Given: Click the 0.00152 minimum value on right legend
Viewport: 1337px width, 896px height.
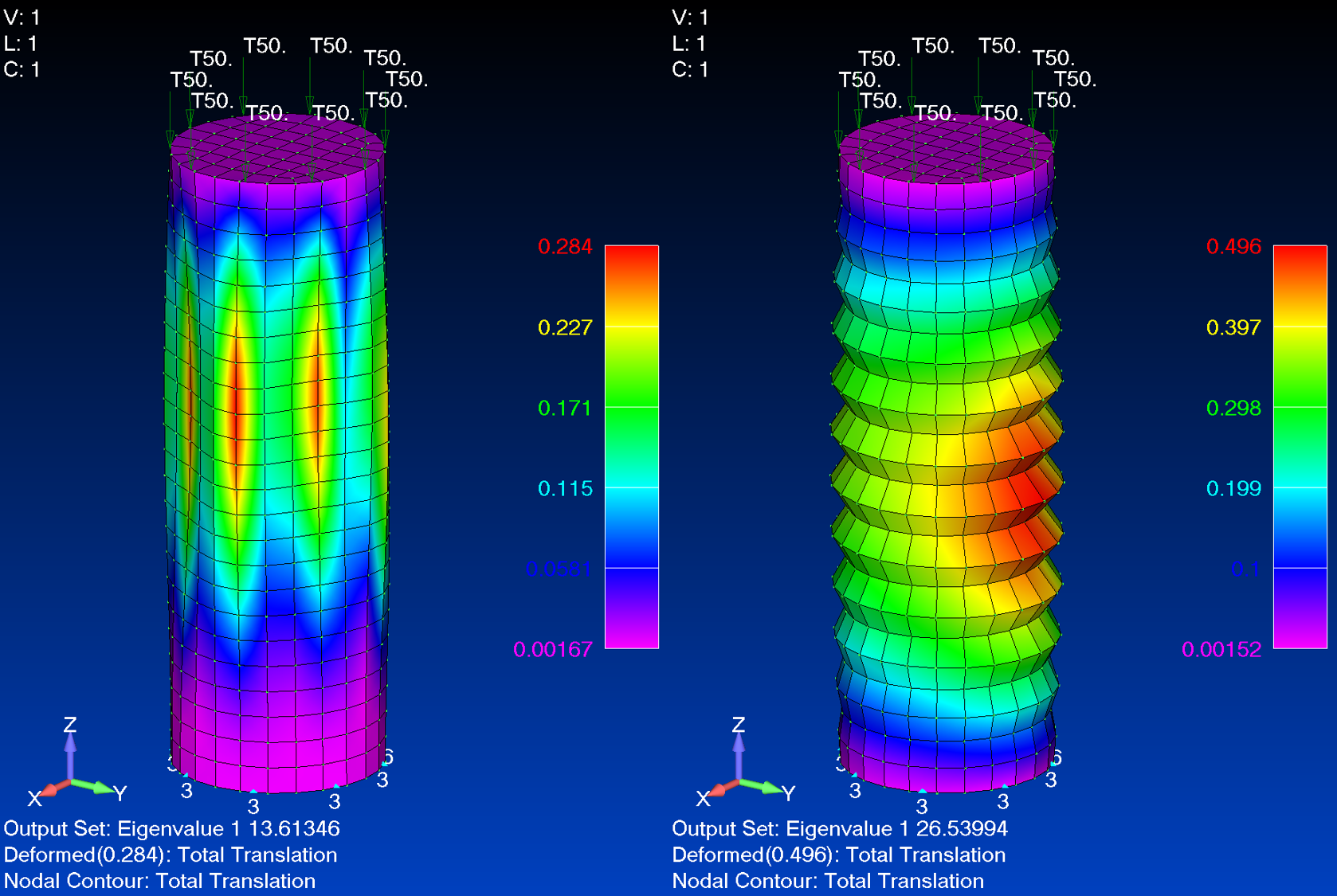Looking at the screenshot, I should (1224, 650).
